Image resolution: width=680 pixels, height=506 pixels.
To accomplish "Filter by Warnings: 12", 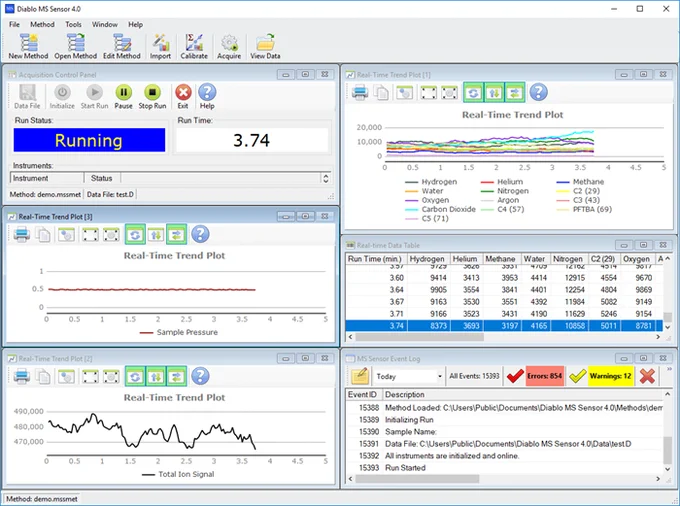I will [x=611, y=376].
